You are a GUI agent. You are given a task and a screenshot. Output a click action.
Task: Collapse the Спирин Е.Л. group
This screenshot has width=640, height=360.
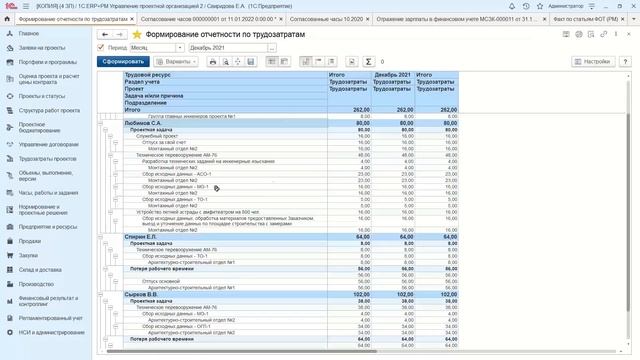coord(100,237)
